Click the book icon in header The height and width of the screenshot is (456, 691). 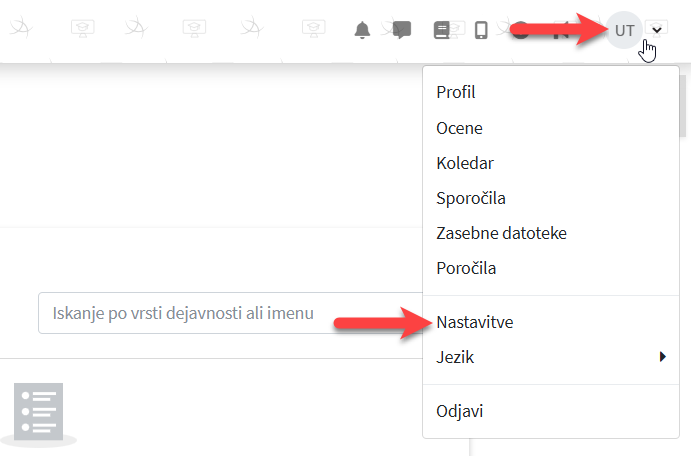pyautogui.click(x=441, y=30)
